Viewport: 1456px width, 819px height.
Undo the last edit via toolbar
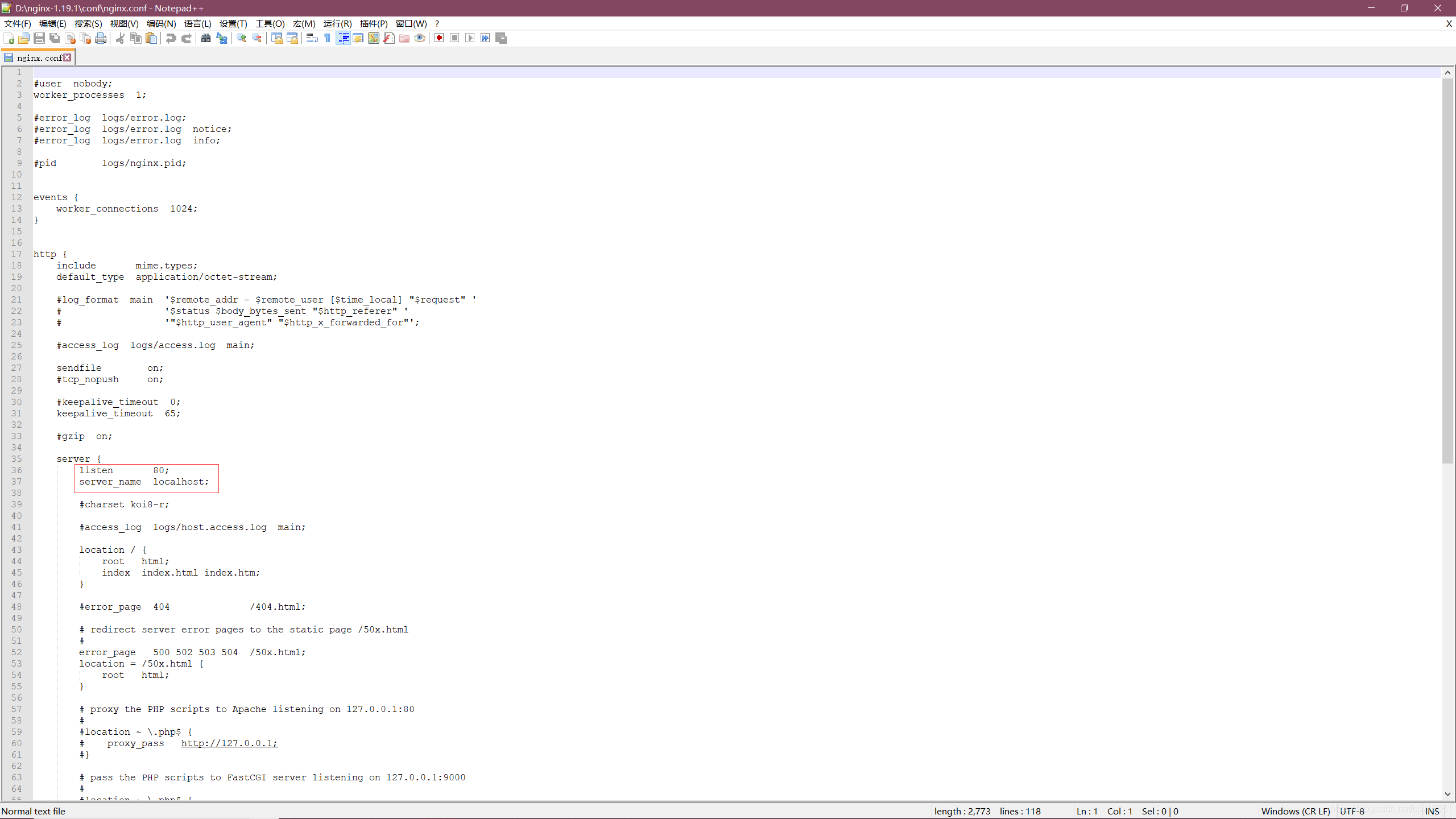[171, 38]
